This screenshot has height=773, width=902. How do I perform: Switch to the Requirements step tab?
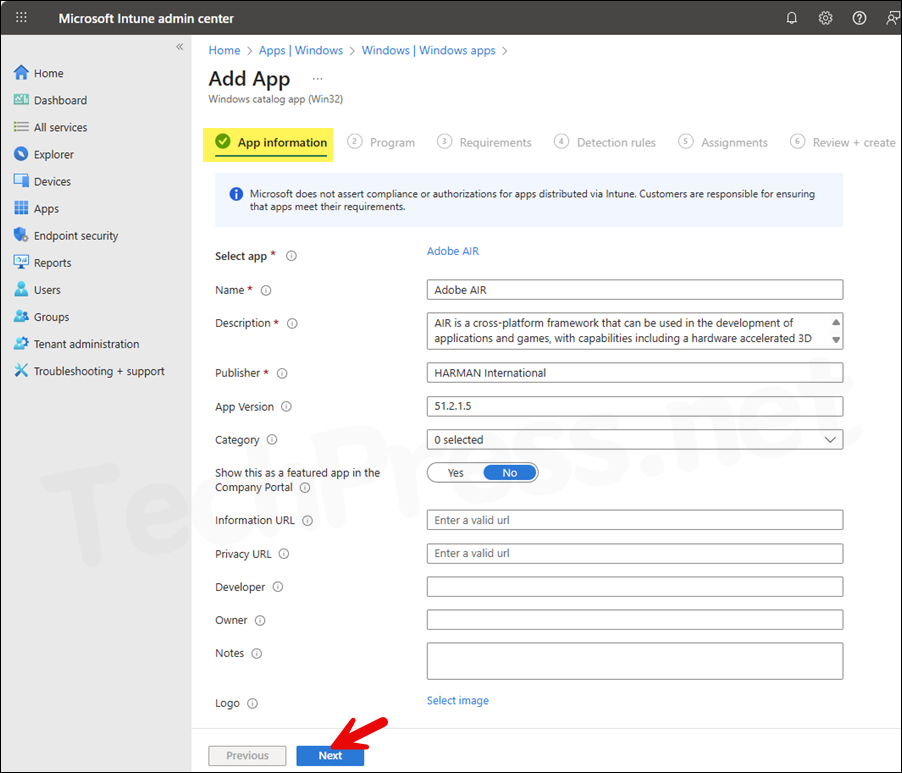click(484, 142)
